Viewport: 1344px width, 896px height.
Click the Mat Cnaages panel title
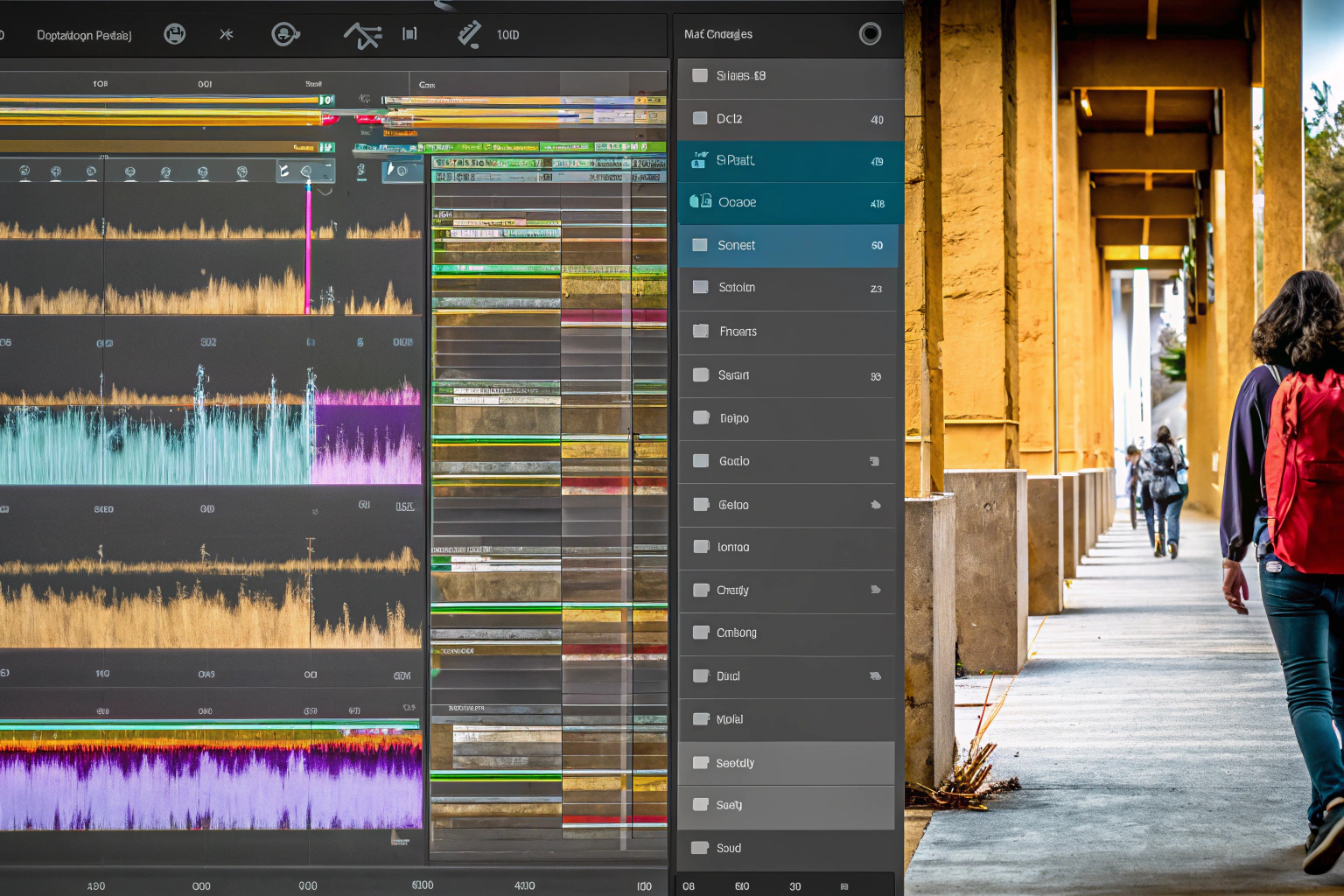718,34
